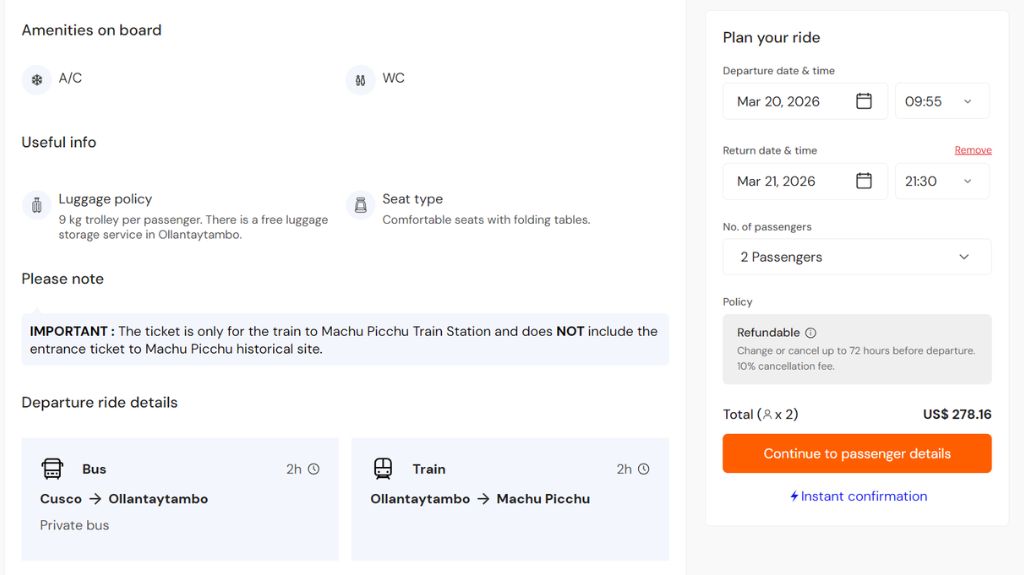This screenshot has height=575, width=1024.
Task: Click the luggage policy suitcase icon
Action: tap(37, 206)
